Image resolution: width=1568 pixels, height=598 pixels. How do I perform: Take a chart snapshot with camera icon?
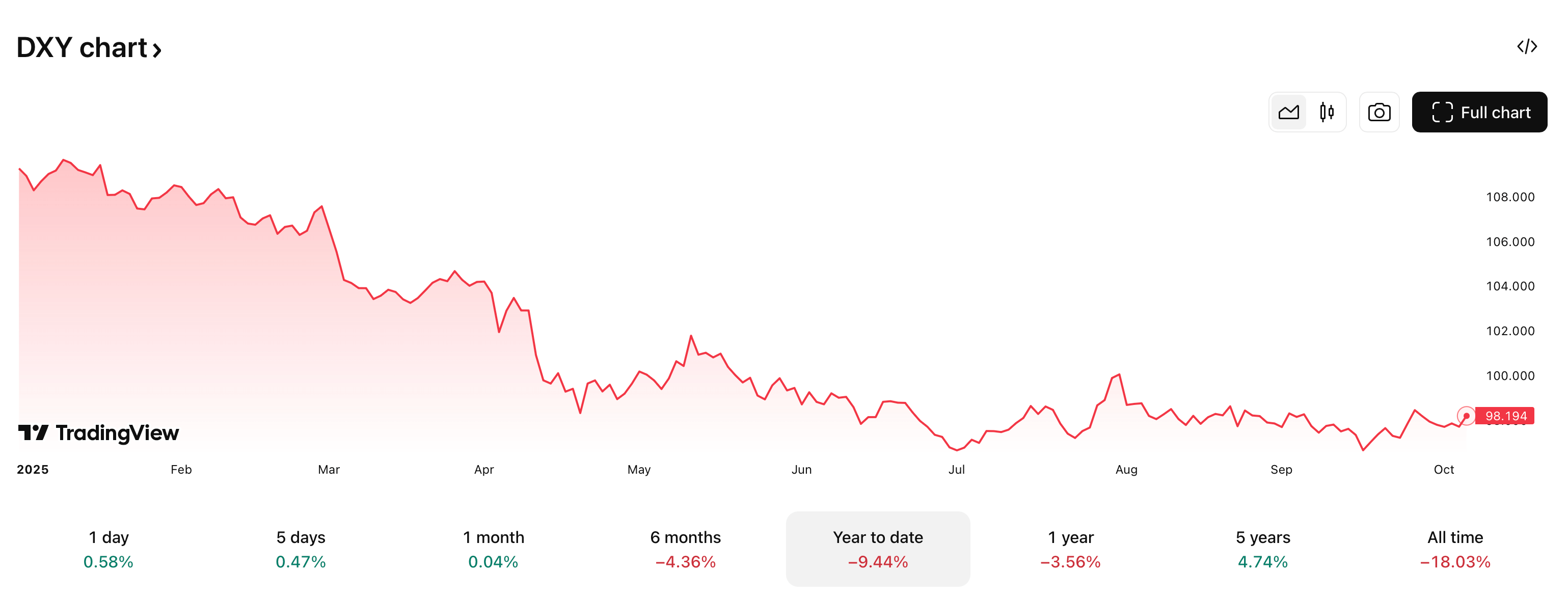click(x=1378, y=113)
